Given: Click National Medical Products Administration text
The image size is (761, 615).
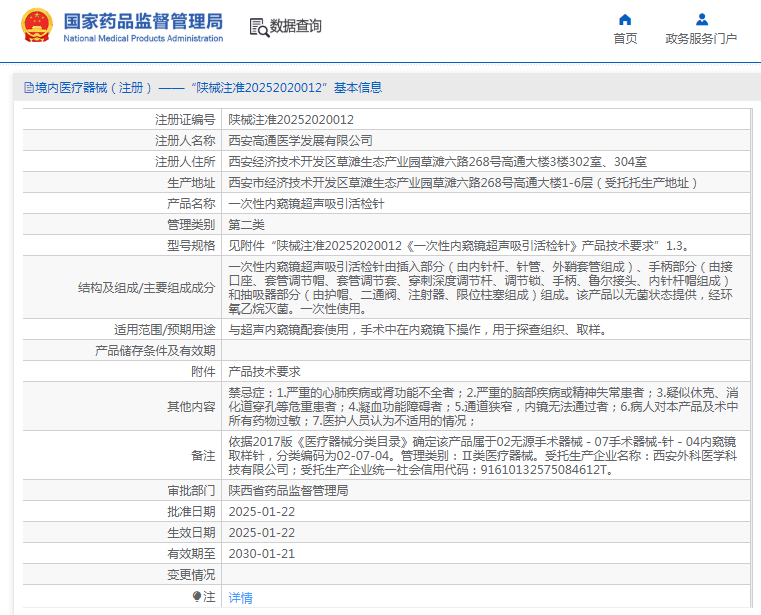Looking at the screenshot, I should point(143,38).
